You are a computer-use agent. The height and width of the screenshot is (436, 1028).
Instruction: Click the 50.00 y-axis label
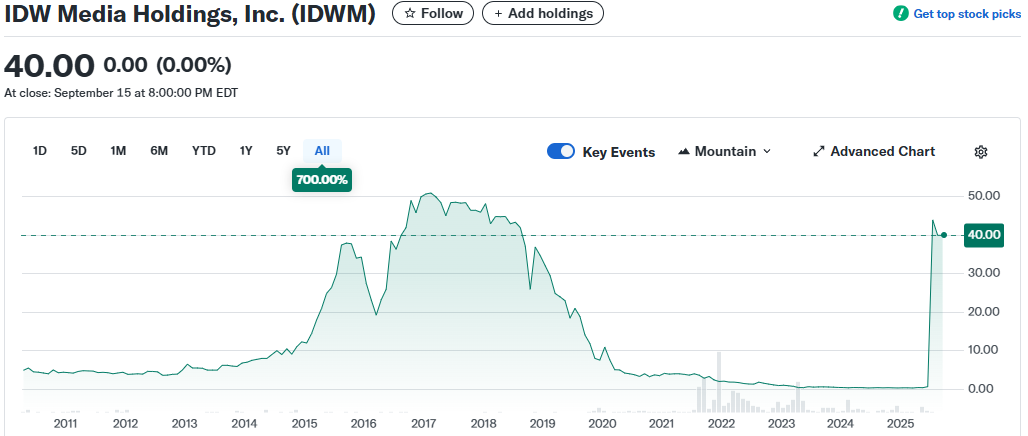coord(983,196)
